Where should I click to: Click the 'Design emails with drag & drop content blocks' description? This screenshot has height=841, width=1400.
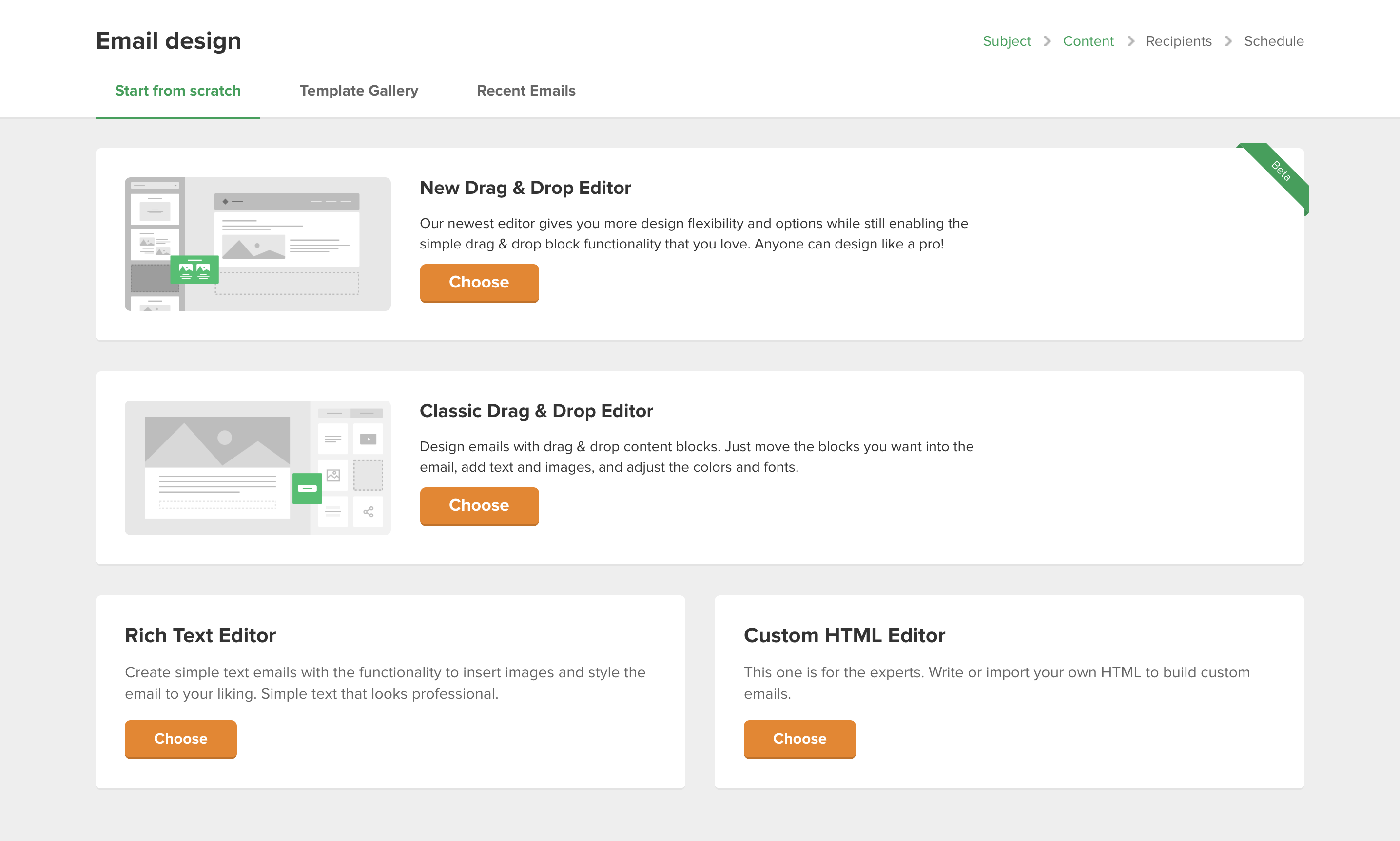(x=697, y=457)
